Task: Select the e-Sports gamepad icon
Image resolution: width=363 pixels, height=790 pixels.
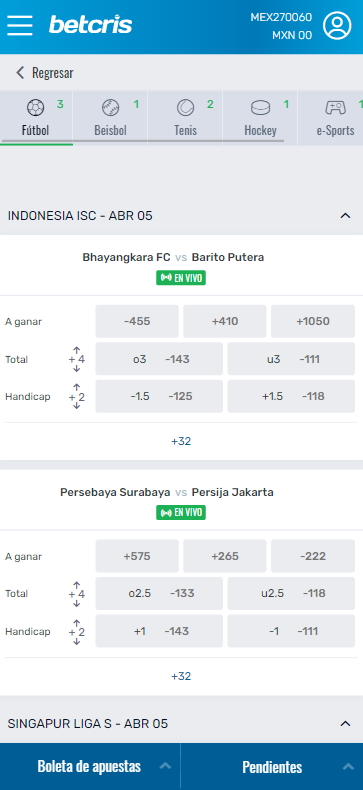Action: pyautogui.click(x=335, y=107)
